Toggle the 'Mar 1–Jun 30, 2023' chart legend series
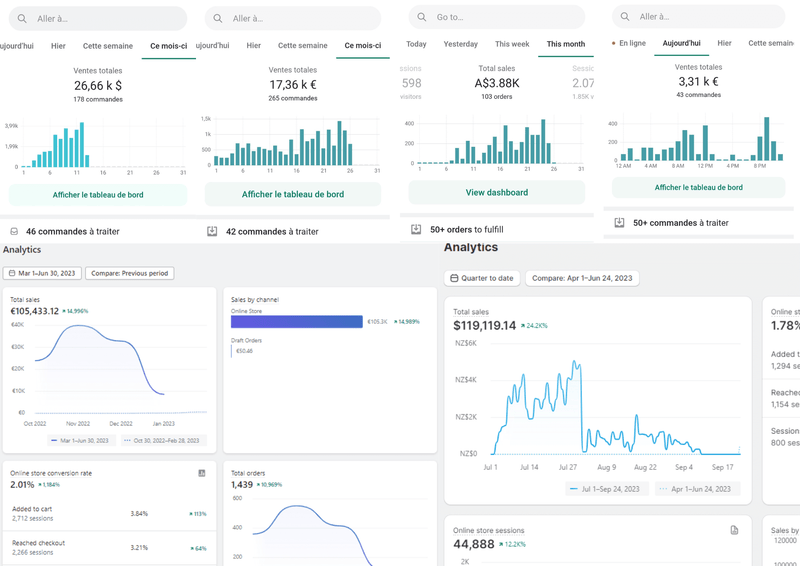This screenshot has width=800, height=566. click(81, 440)
